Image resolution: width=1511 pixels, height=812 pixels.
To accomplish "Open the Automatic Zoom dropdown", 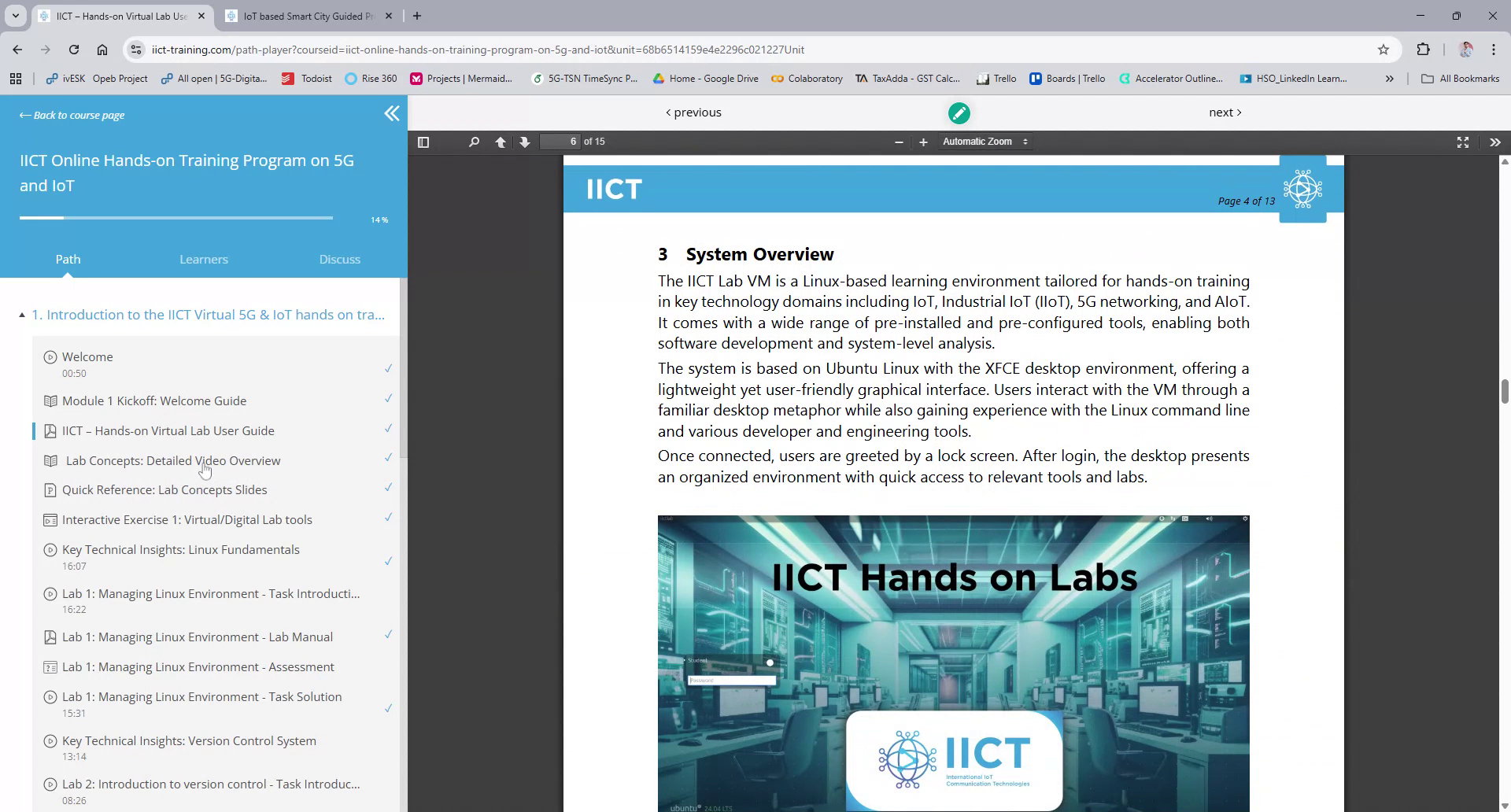I will click(x=985, y=142).
